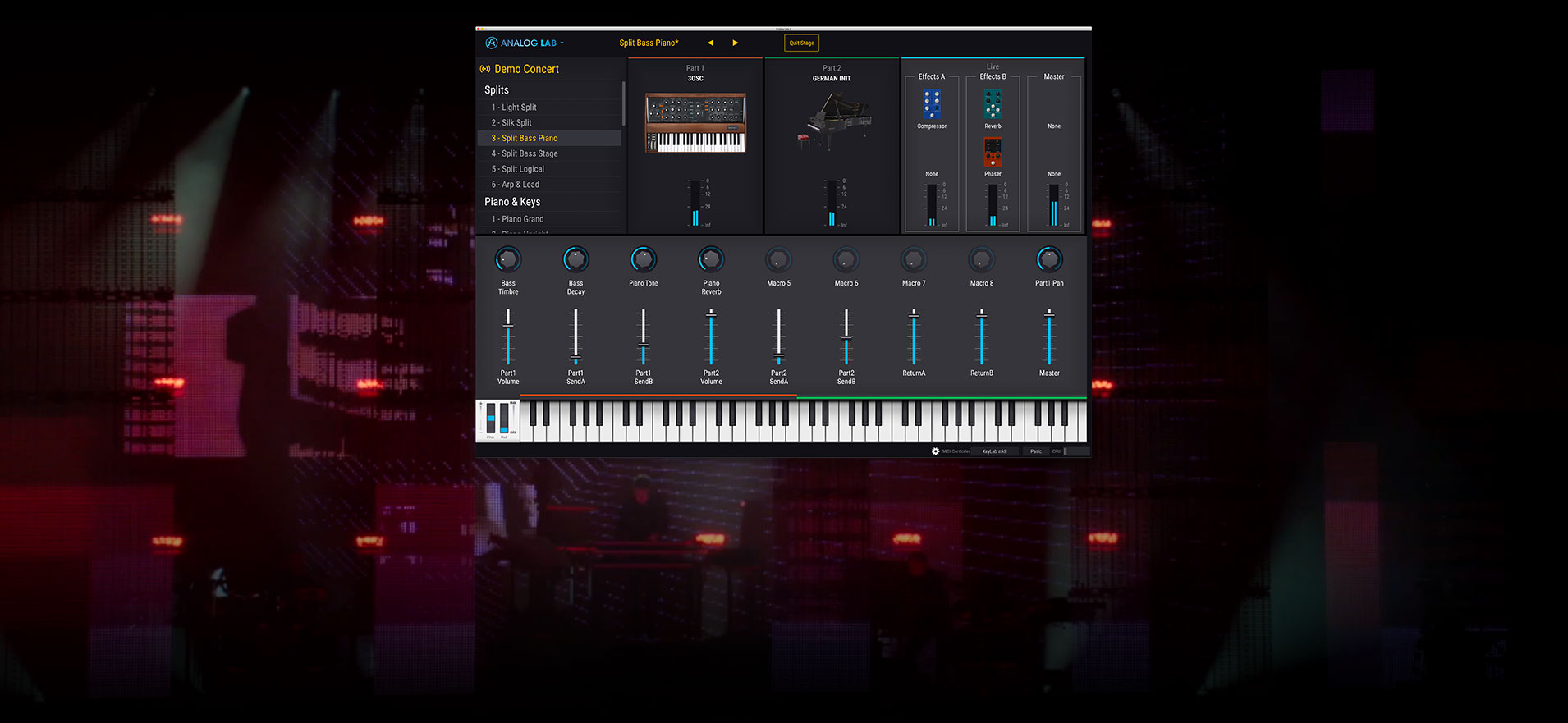This screenshot has height=723, width=1568.
Task: Open the Phaser pedal in Effects B
Action: (993, 153)
